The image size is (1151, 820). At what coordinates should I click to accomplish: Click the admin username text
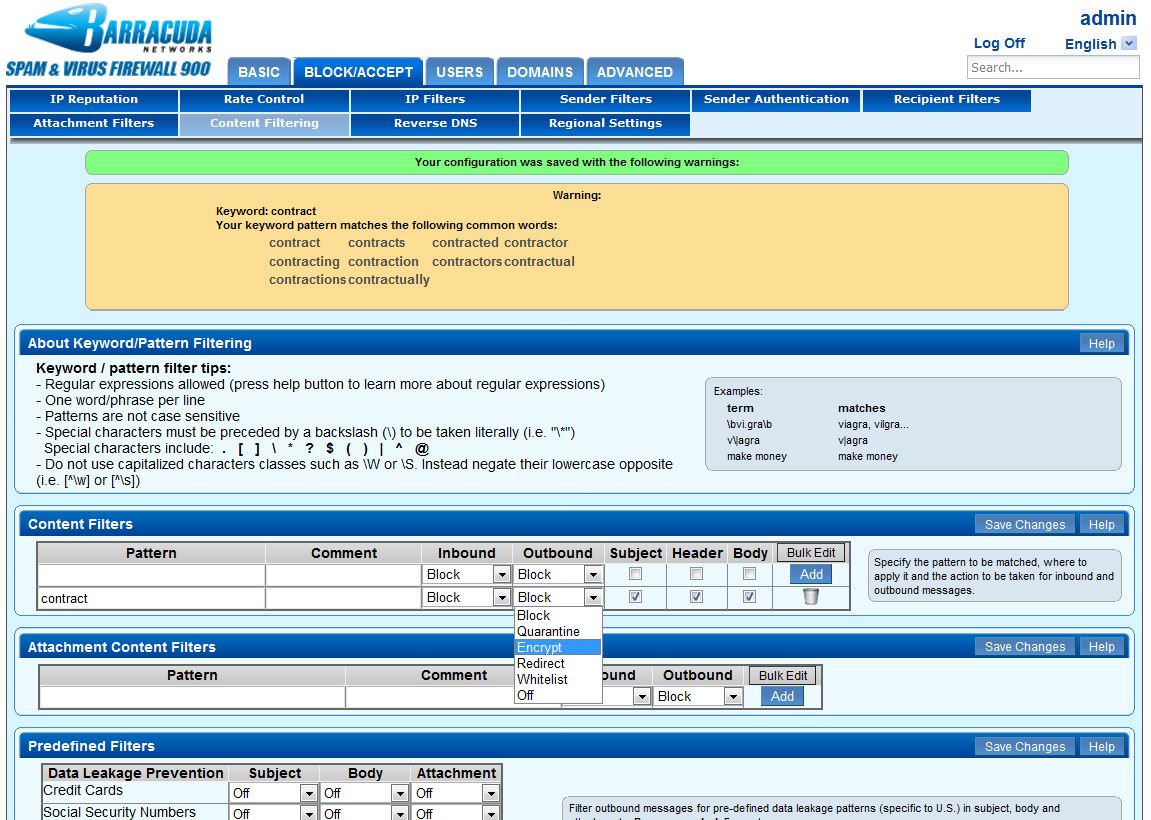click(1108, 18)
